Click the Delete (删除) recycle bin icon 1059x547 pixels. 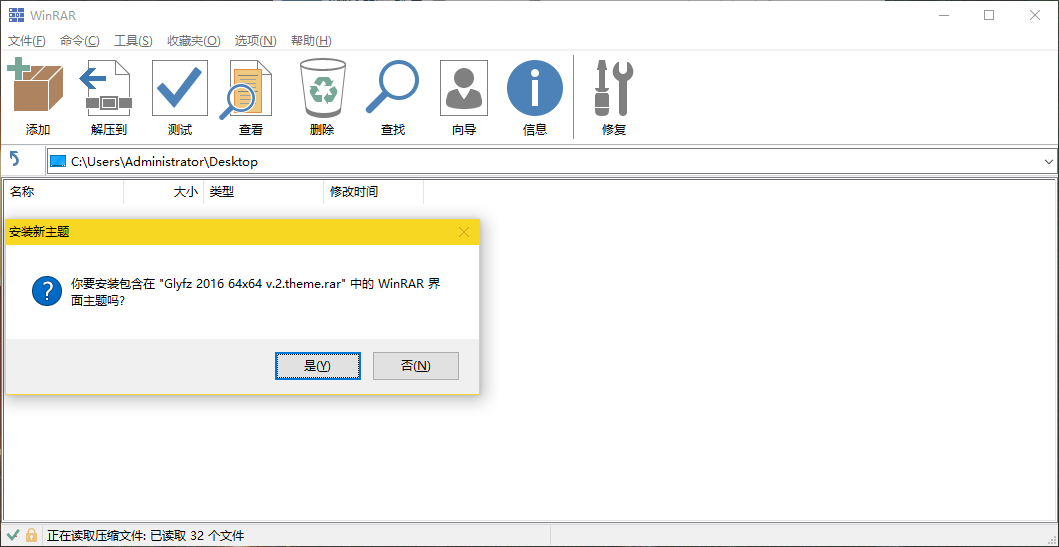click(x=322, y=88)
